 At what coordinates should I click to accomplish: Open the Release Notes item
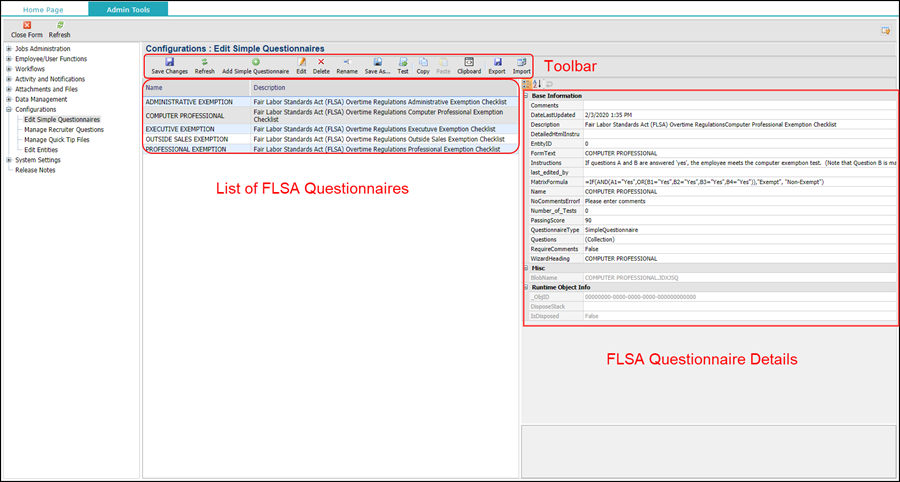coord(34,170)
